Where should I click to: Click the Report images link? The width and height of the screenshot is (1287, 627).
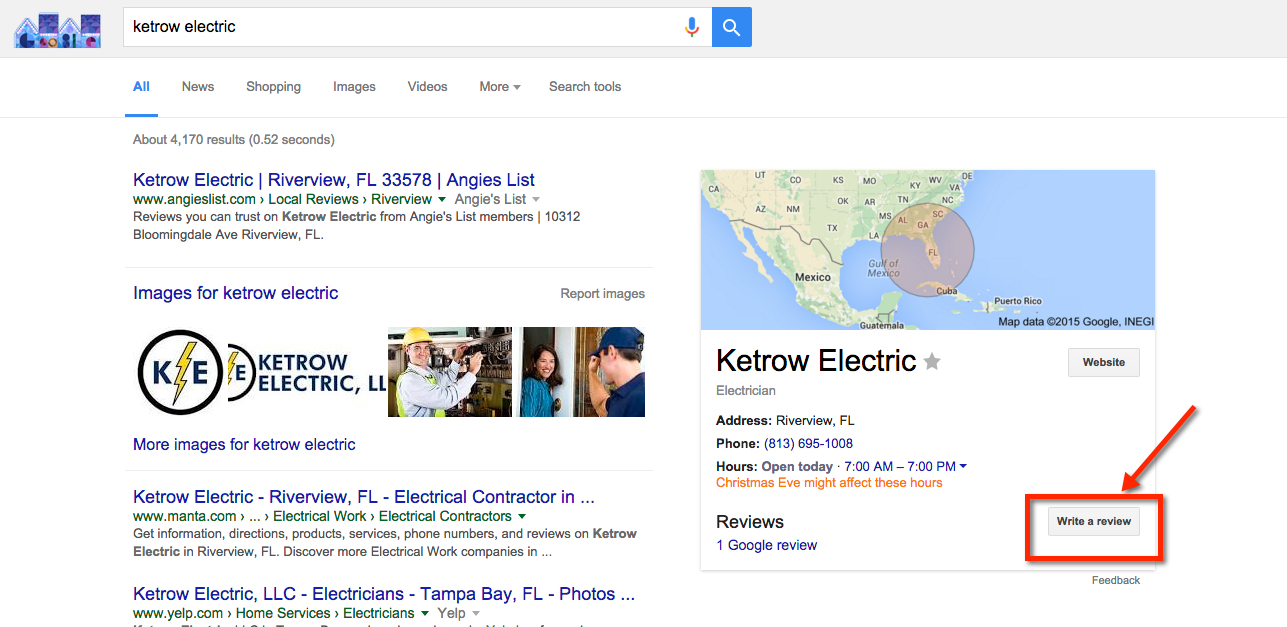[602, 294]
